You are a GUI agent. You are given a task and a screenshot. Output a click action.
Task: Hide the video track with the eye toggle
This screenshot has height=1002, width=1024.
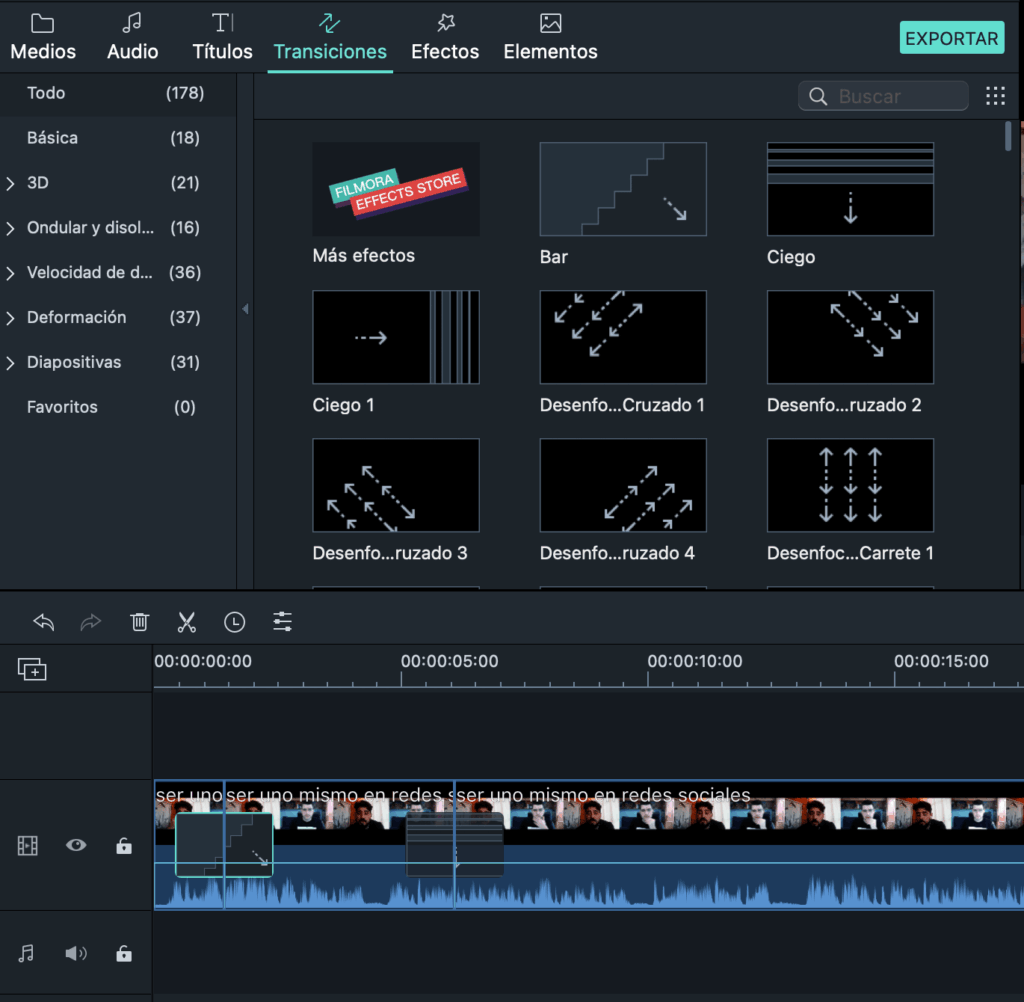(75, 846)
